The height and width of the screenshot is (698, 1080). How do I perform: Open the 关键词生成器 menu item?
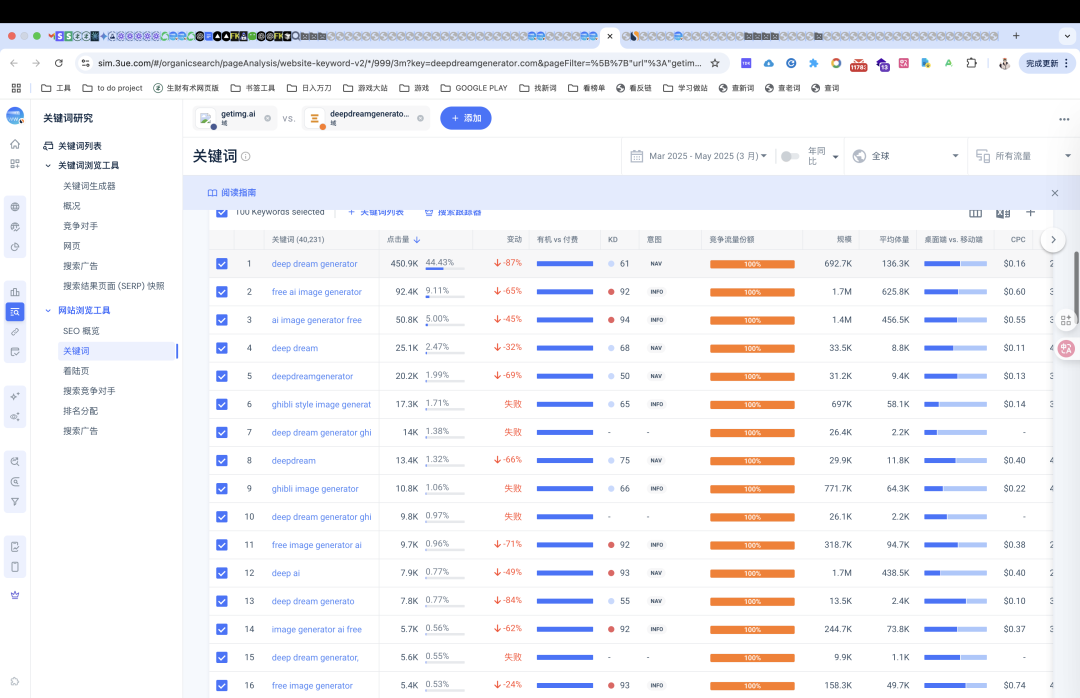pyautogui.click(x=90, y=186)
